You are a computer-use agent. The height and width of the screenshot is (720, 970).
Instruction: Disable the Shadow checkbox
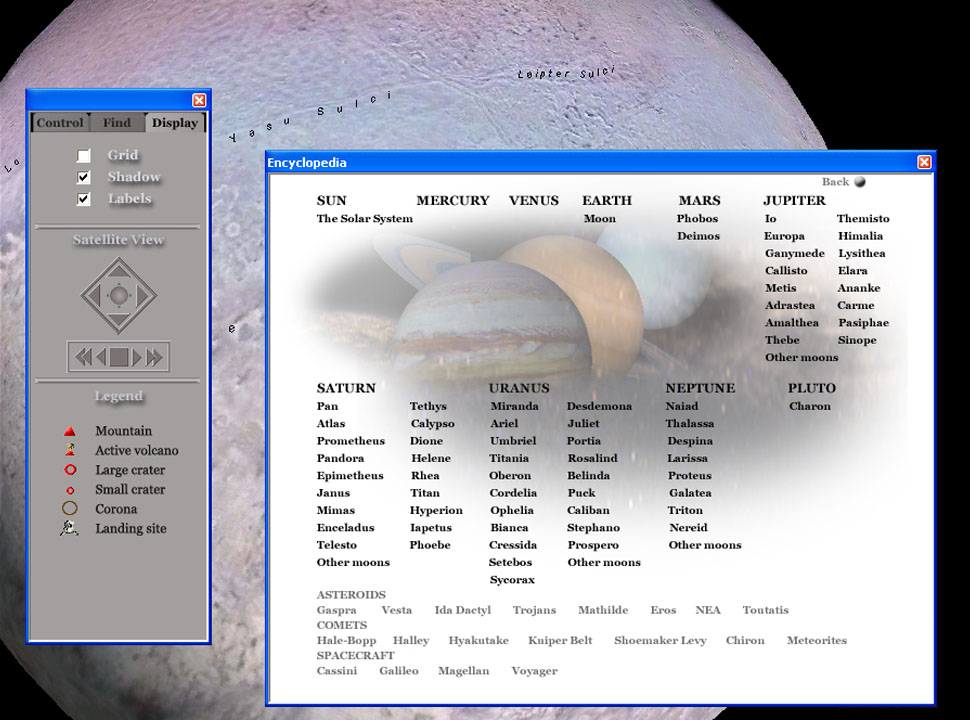[x=84, y=178]
